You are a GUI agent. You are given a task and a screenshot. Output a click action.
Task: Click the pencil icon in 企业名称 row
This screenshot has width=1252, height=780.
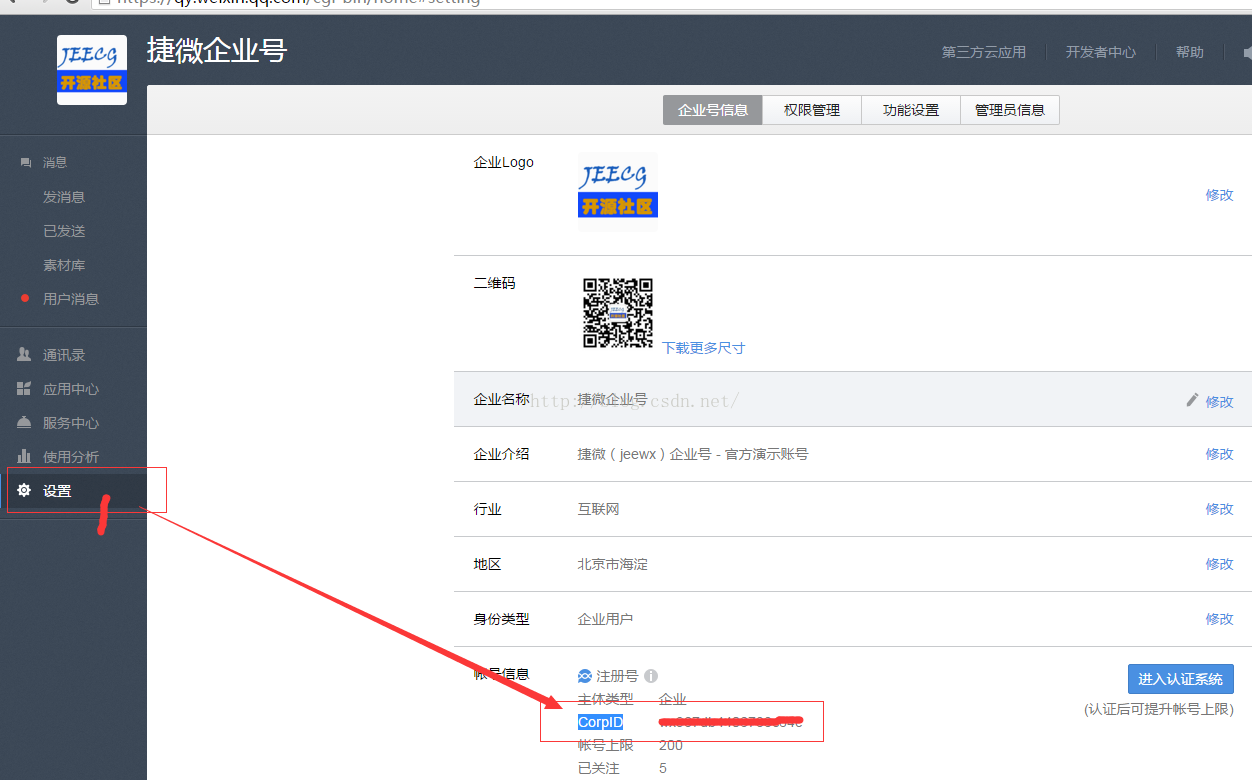(x=1192, y=400)
